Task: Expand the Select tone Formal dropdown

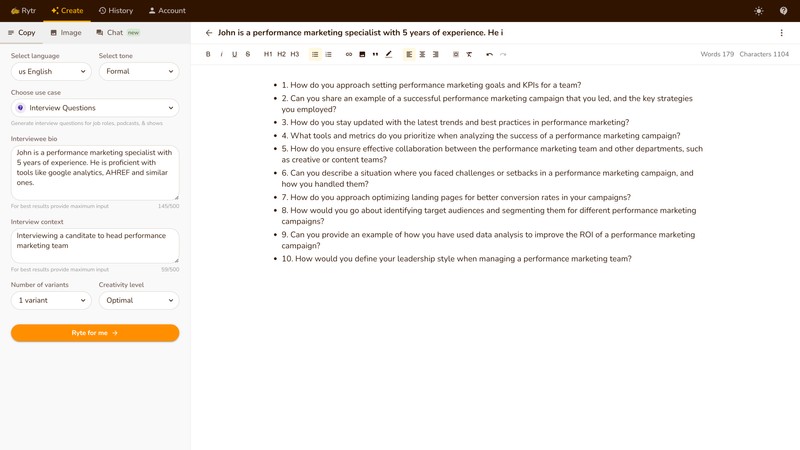Action: tap(139, 72)
